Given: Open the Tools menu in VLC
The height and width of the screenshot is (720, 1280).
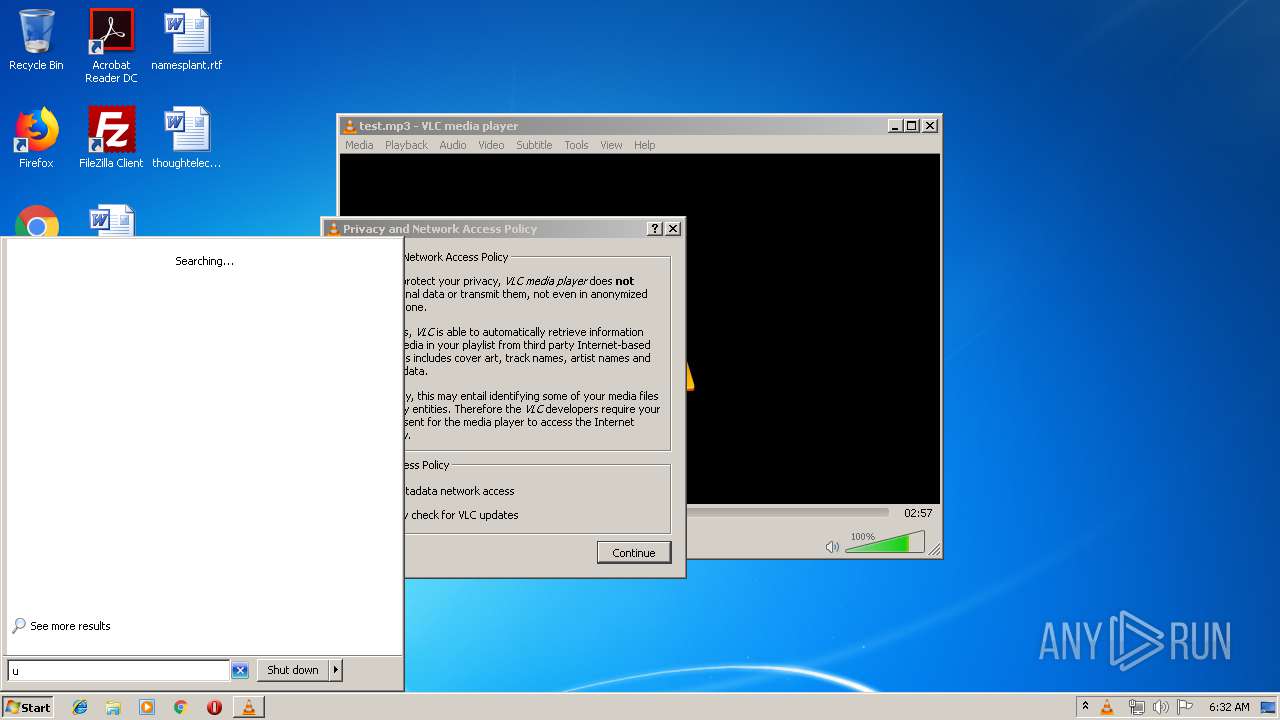Looking at the screenshot, I should pyautogui.click(x=576, y=145).
